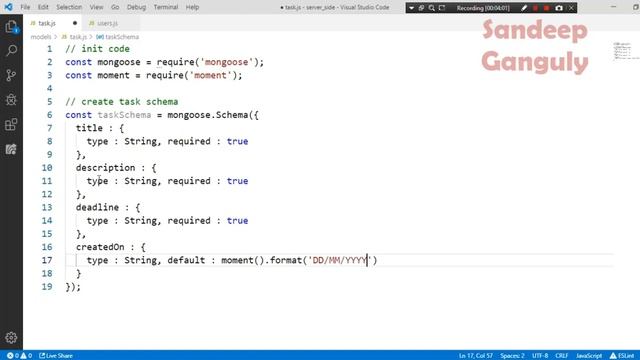Click the recorder camera snapshot icon

click(559, 8)
